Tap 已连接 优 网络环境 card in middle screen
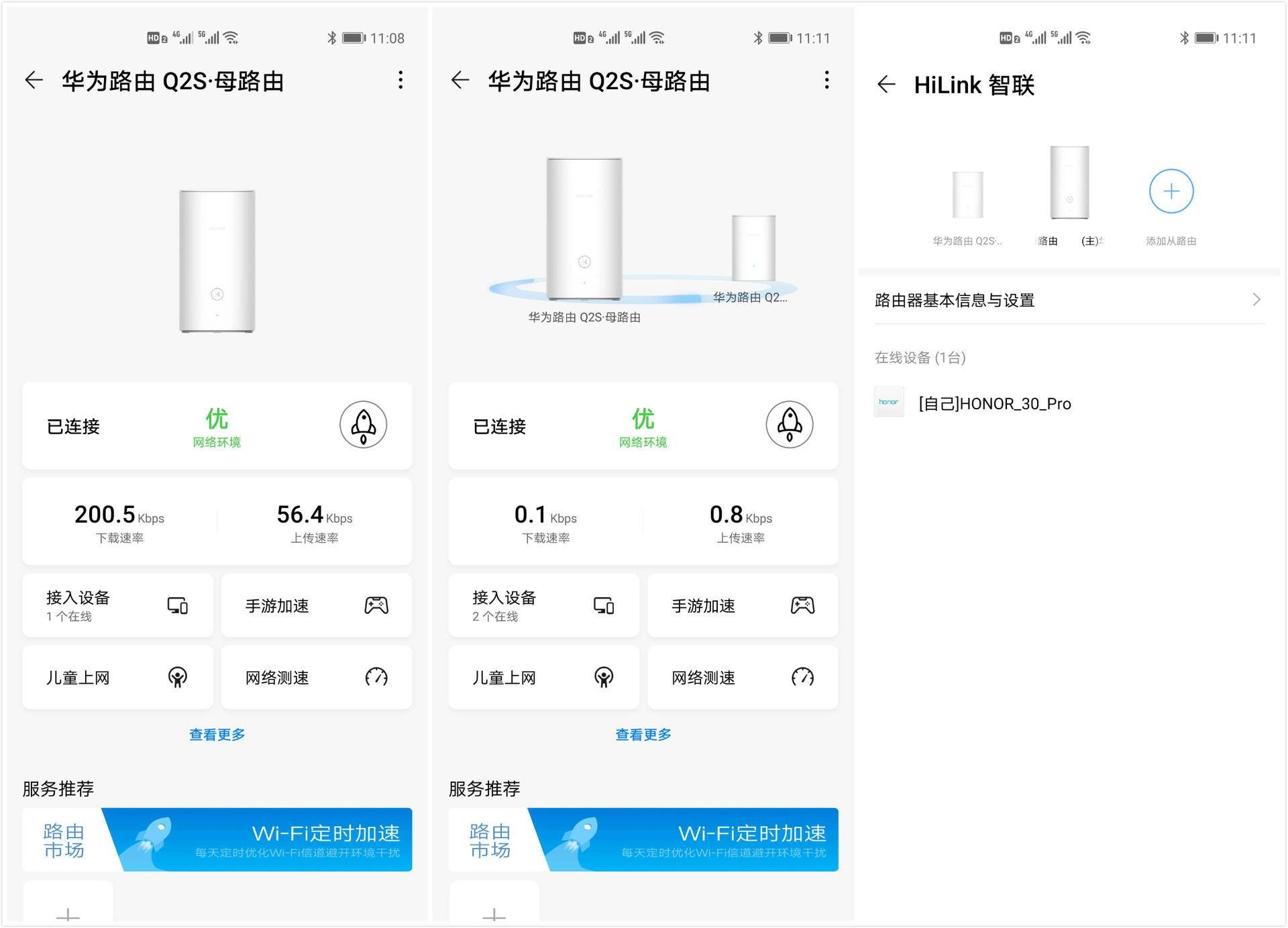 [643, 425]
